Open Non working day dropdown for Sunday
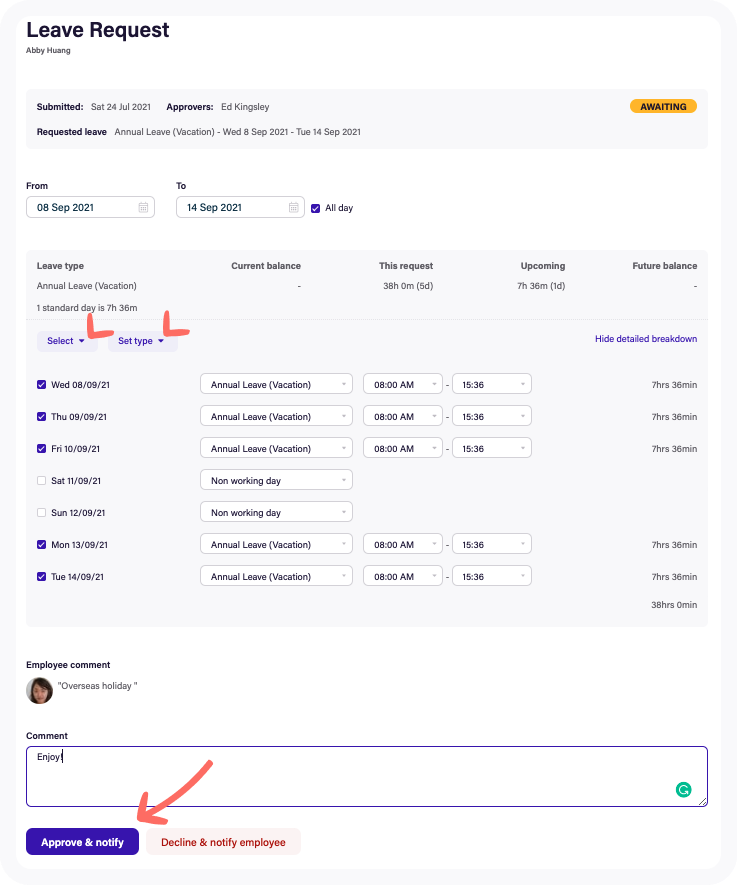Image resolution: width=737 pixels, height=885 pixels. tap(276, 513)
